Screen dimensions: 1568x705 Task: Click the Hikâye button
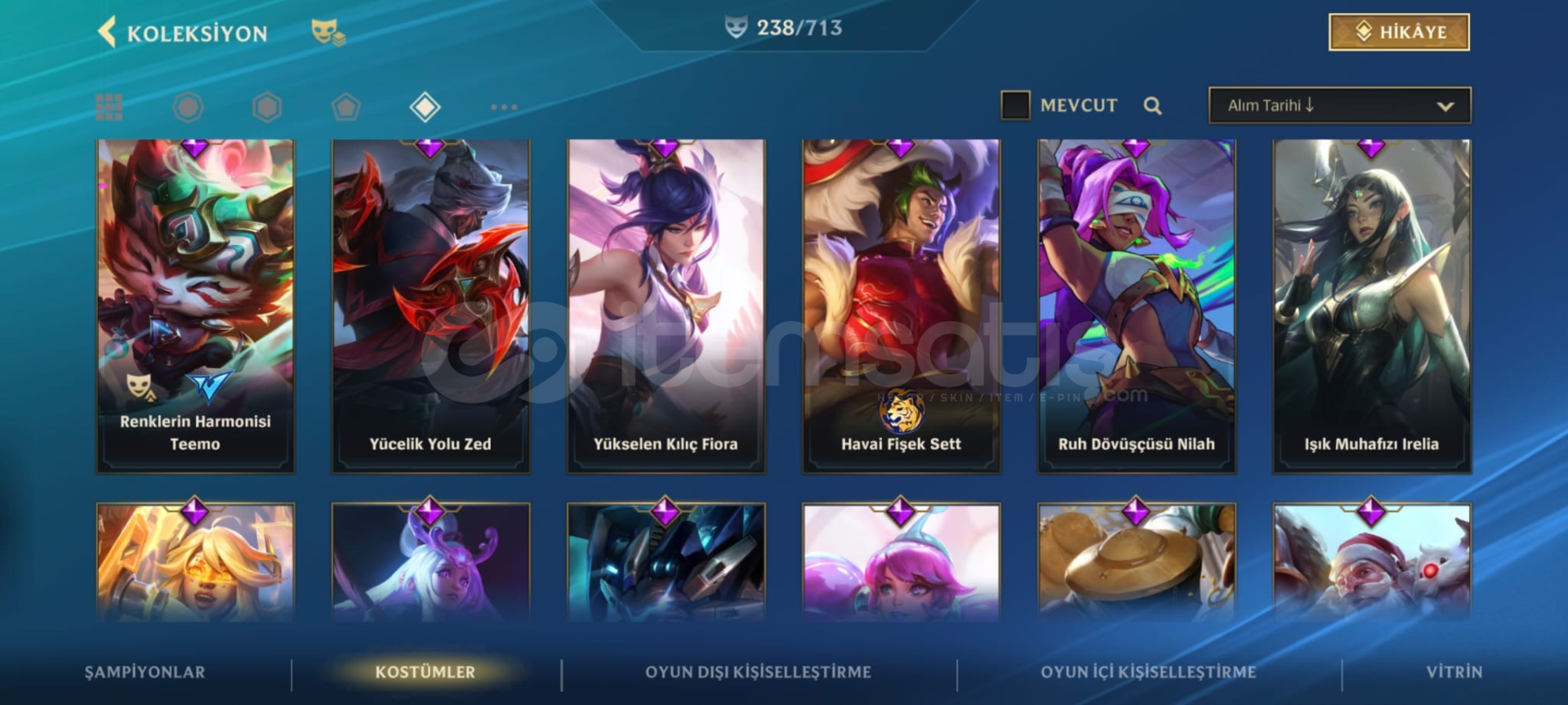point(1399,32)
